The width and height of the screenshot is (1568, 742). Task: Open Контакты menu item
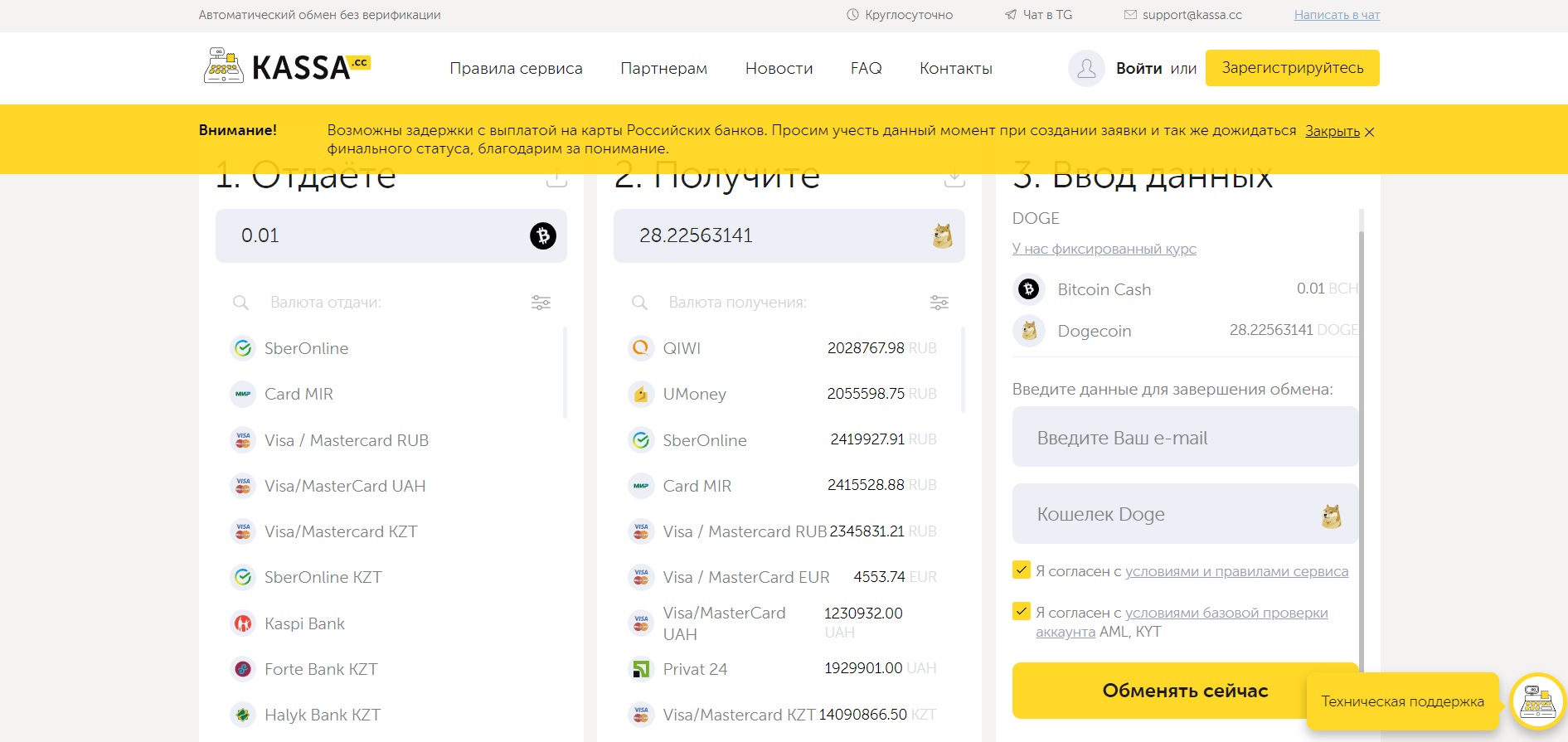click(955, 68)
